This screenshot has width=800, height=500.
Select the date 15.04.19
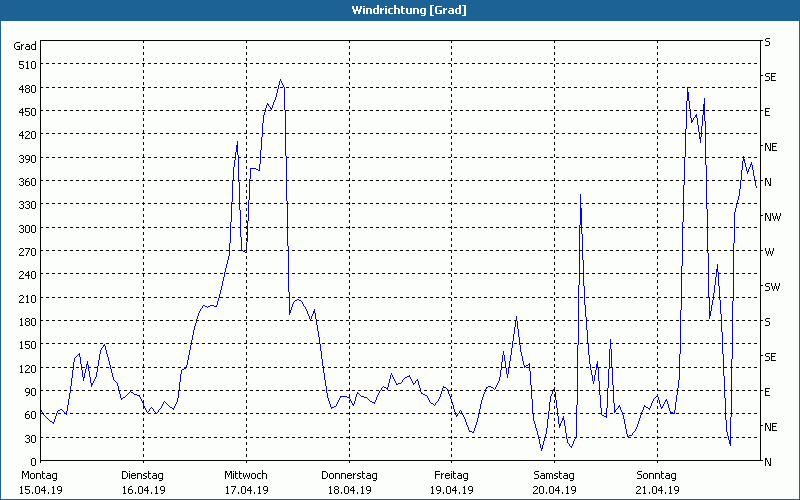41,490
